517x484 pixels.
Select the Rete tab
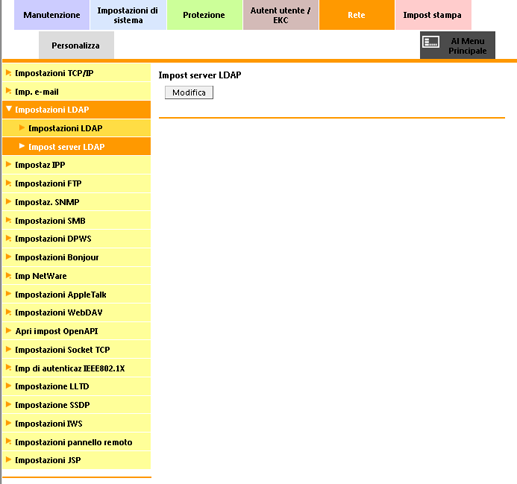click(357, 15)
